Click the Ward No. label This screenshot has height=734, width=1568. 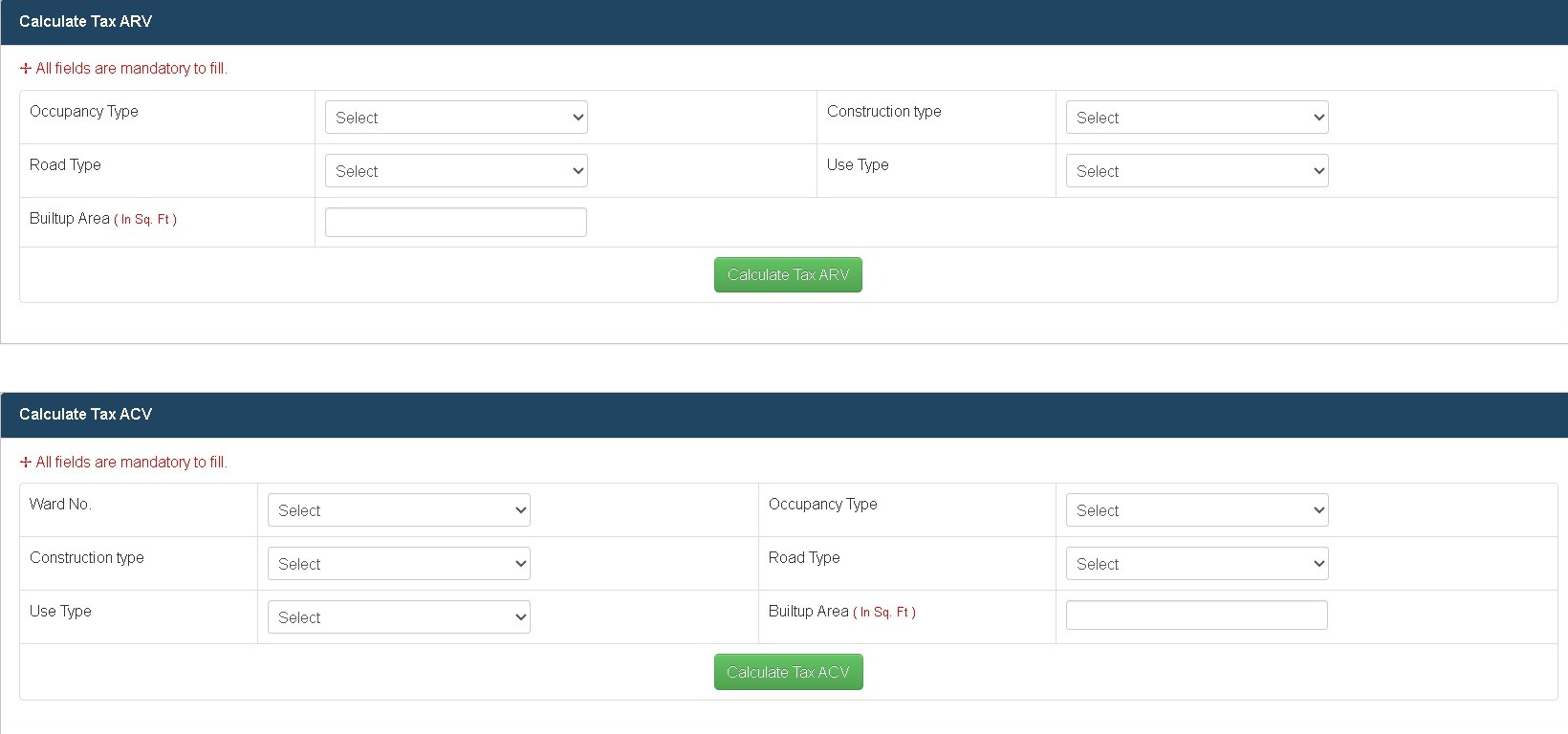[x=60, y=504]
